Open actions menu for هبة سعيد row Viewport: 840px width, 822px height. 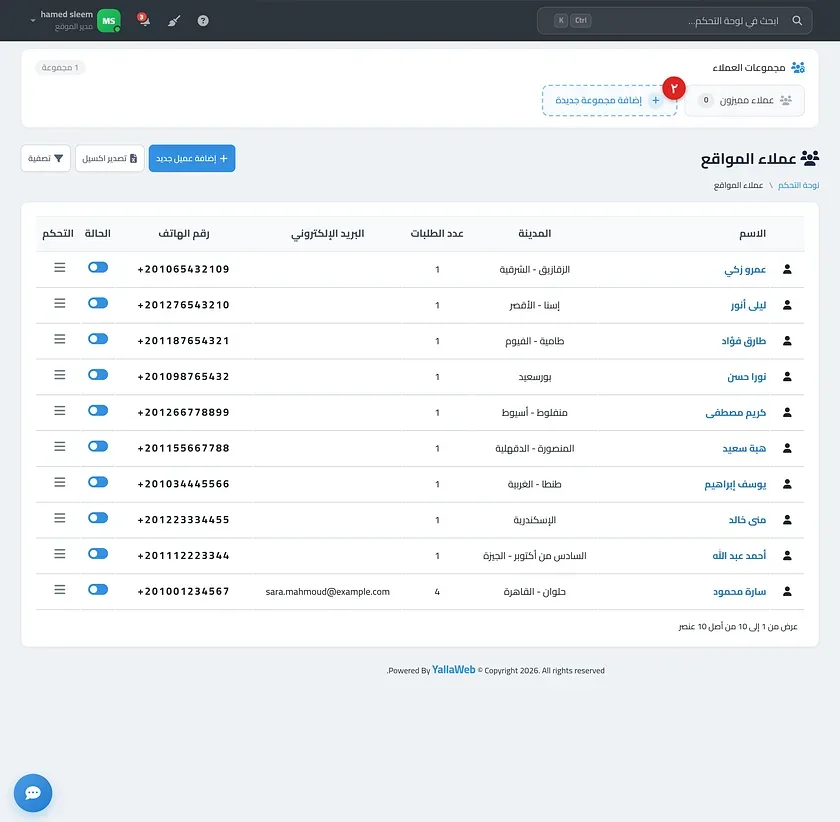[59, 446]
